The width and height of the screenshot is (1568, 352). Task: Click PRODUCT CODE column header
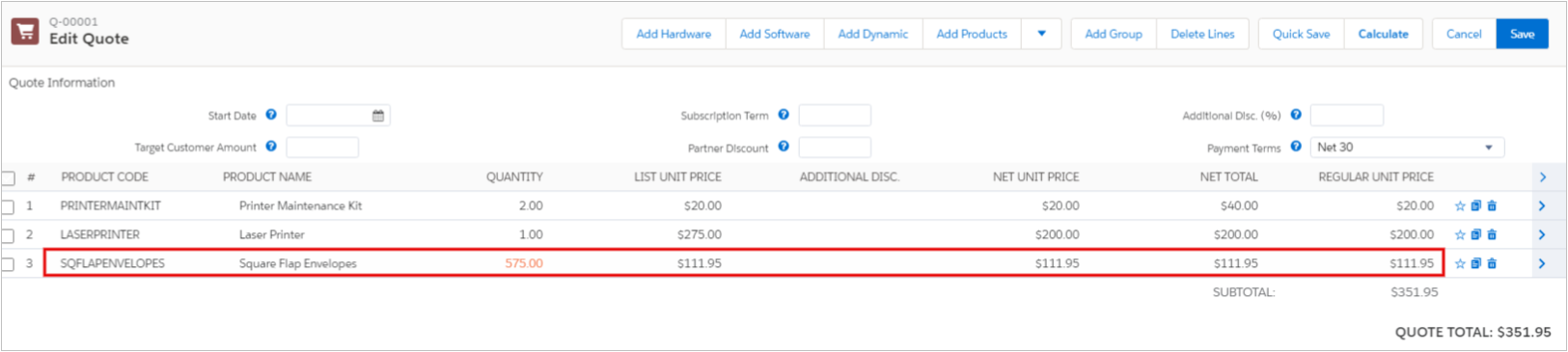[104, 177]
